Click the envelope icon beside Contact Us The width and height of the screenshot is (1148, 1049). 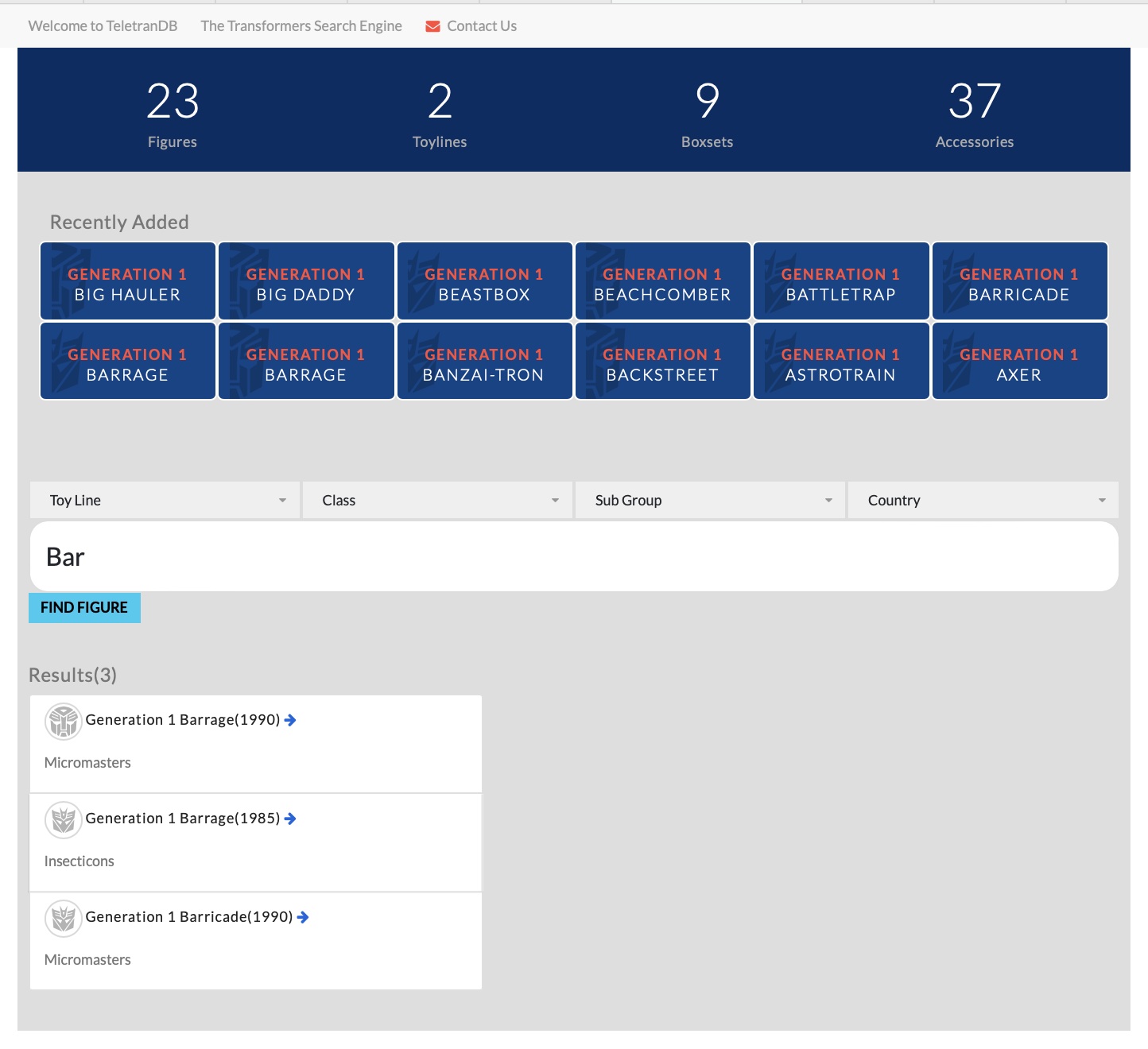pos(432,26)
